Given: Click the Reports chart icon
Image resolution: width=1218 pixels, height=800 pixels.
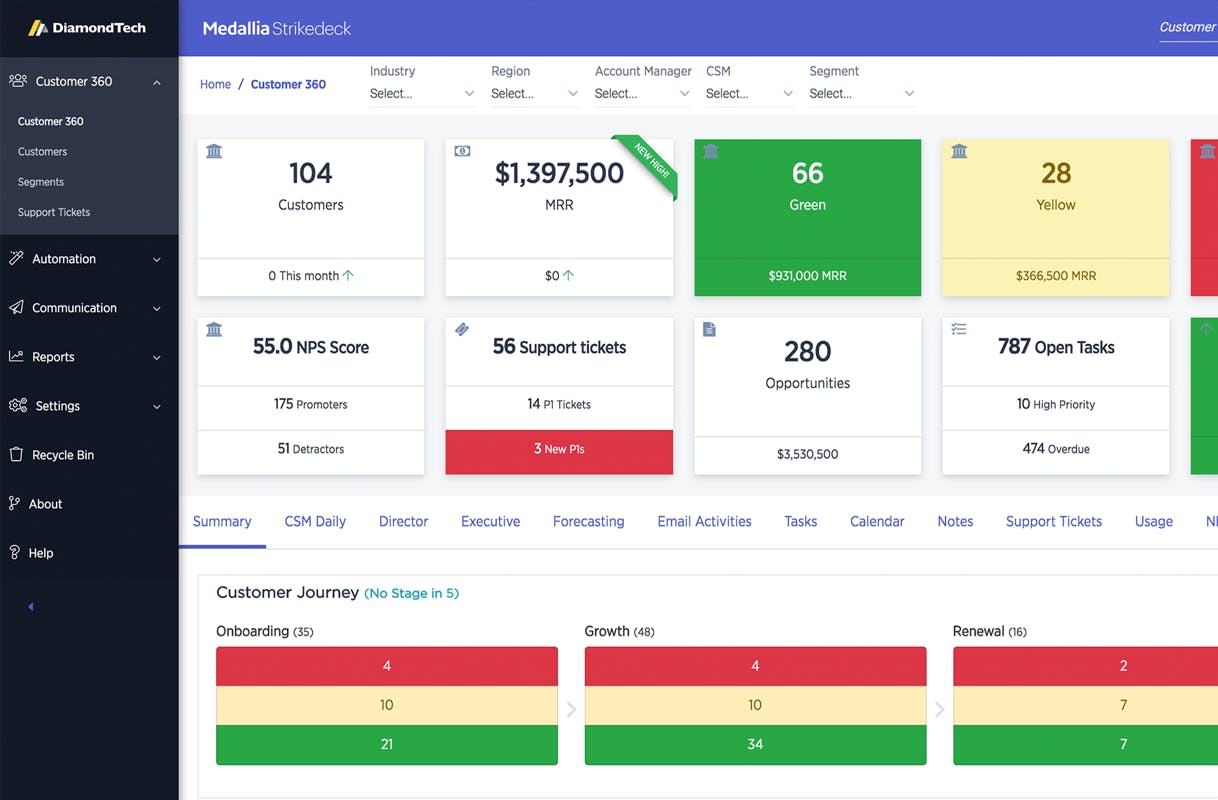Looking at the screenshot, I should click(16, 356).
